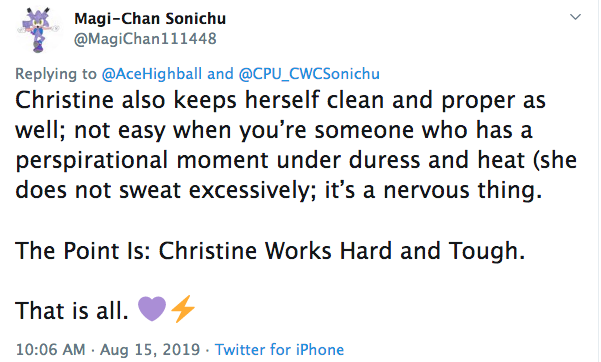
Task: Click the gray 'Replying to' label
Action: 56,74
